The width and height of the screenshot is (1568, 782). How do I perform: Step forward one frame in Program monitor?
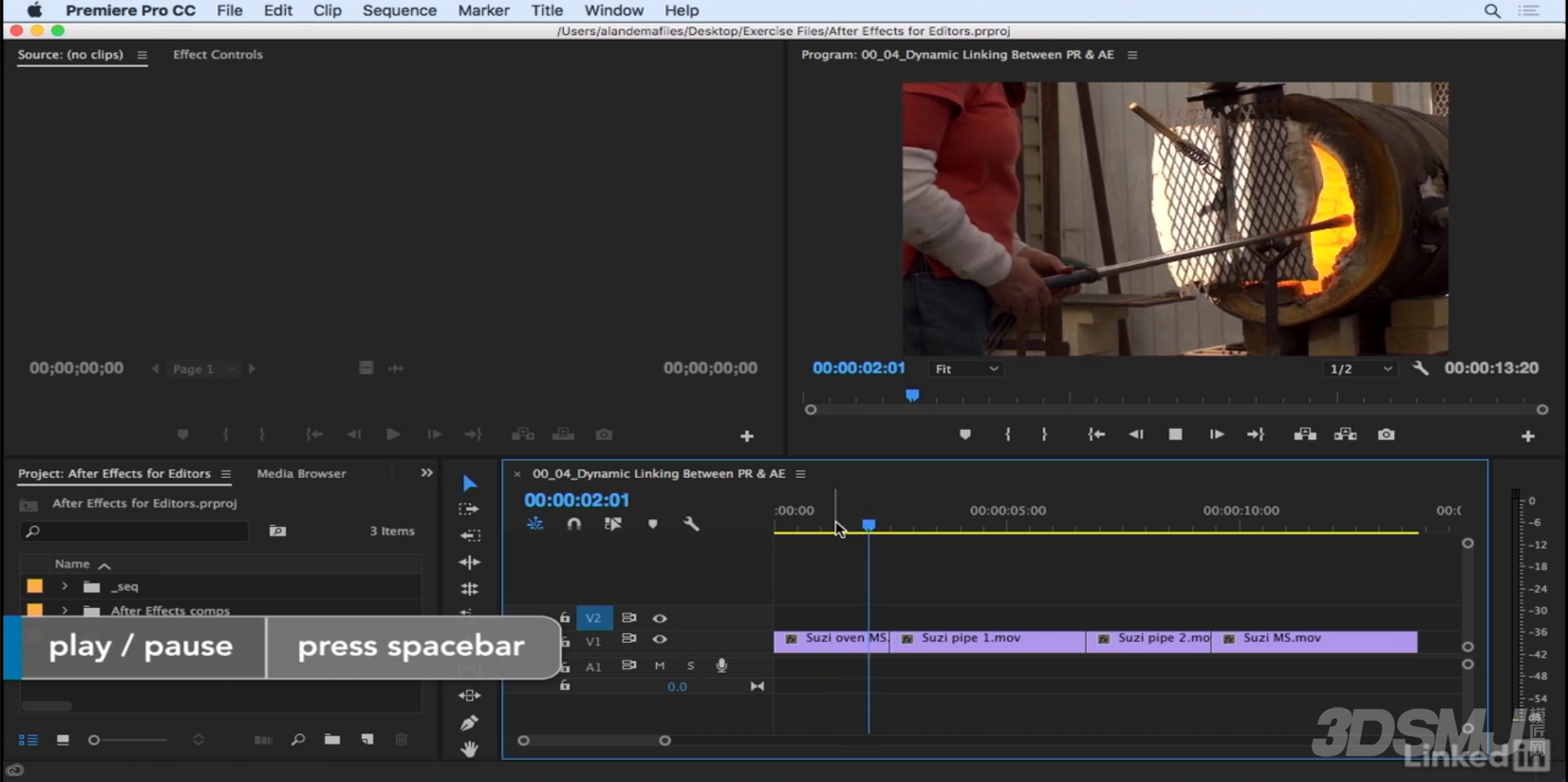click(x=1217, y=435)
